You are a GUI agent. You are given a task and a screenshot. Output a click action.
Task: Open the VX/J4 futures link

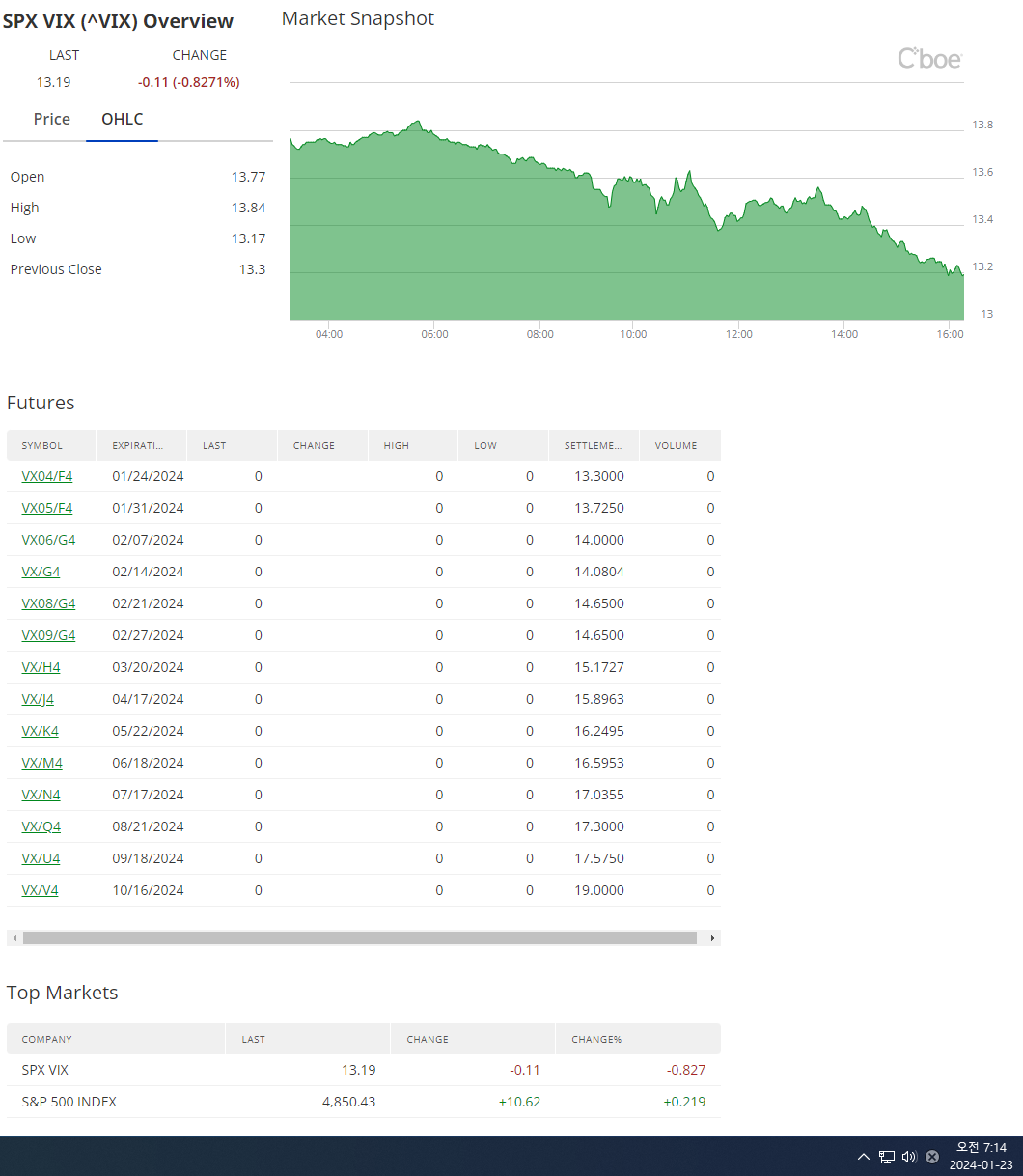(x=38, y=699)
